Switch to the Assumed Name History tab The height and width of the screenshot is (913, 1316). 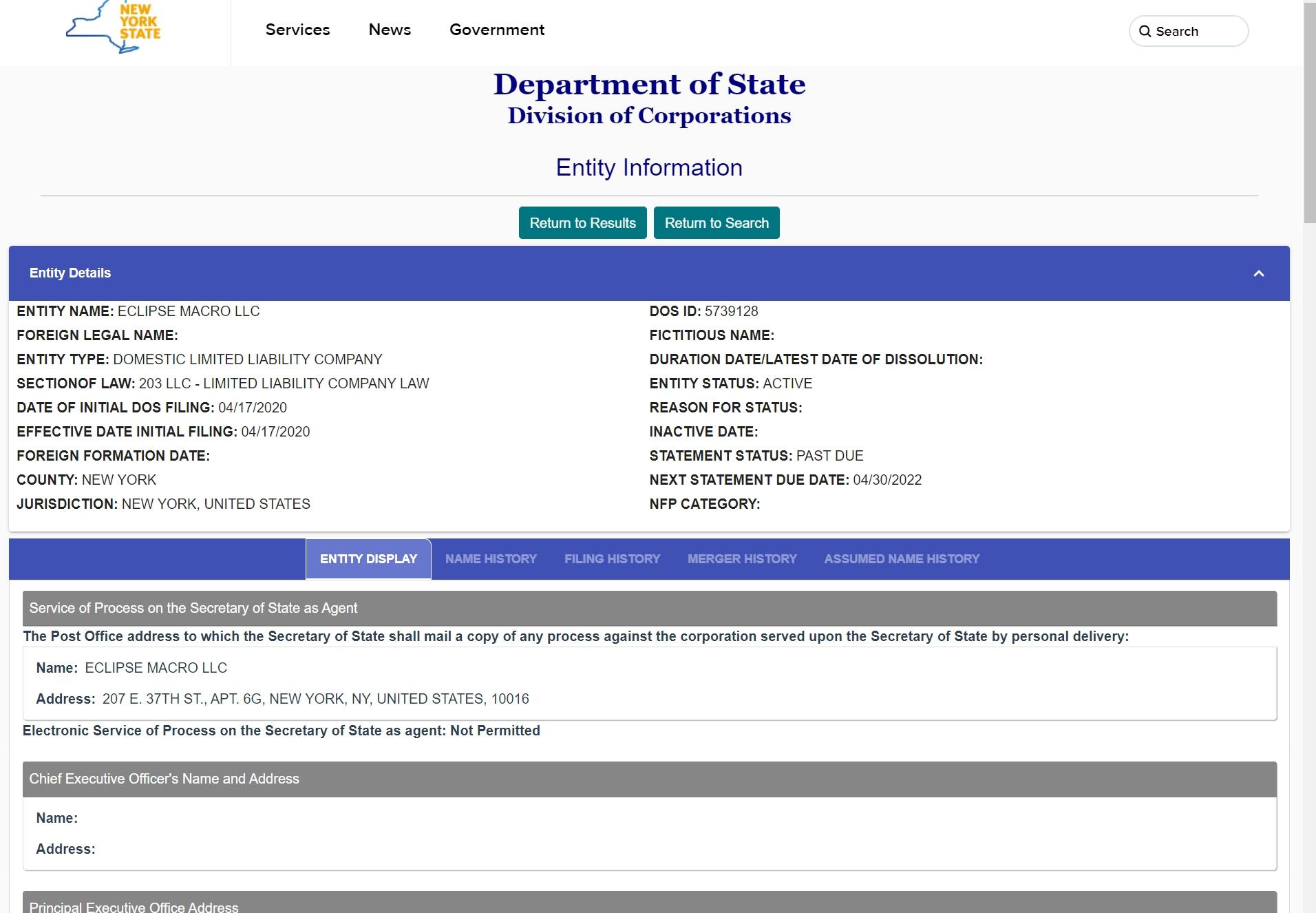pyautogui.click(x=902, y=559)
